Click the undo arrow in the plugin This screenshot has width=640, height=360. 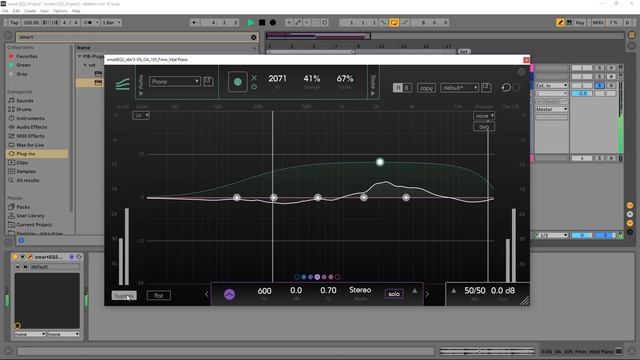point(506,87)
